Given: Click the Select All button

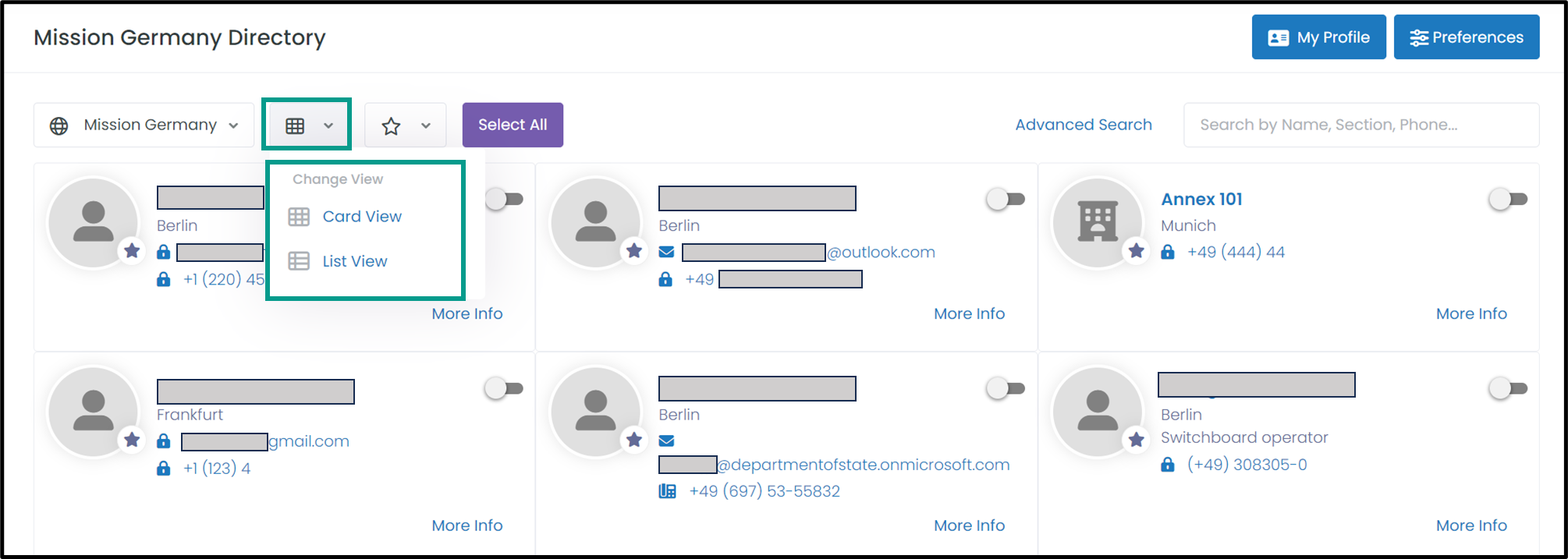Looking at the screenshot, I should click(513, 125).
